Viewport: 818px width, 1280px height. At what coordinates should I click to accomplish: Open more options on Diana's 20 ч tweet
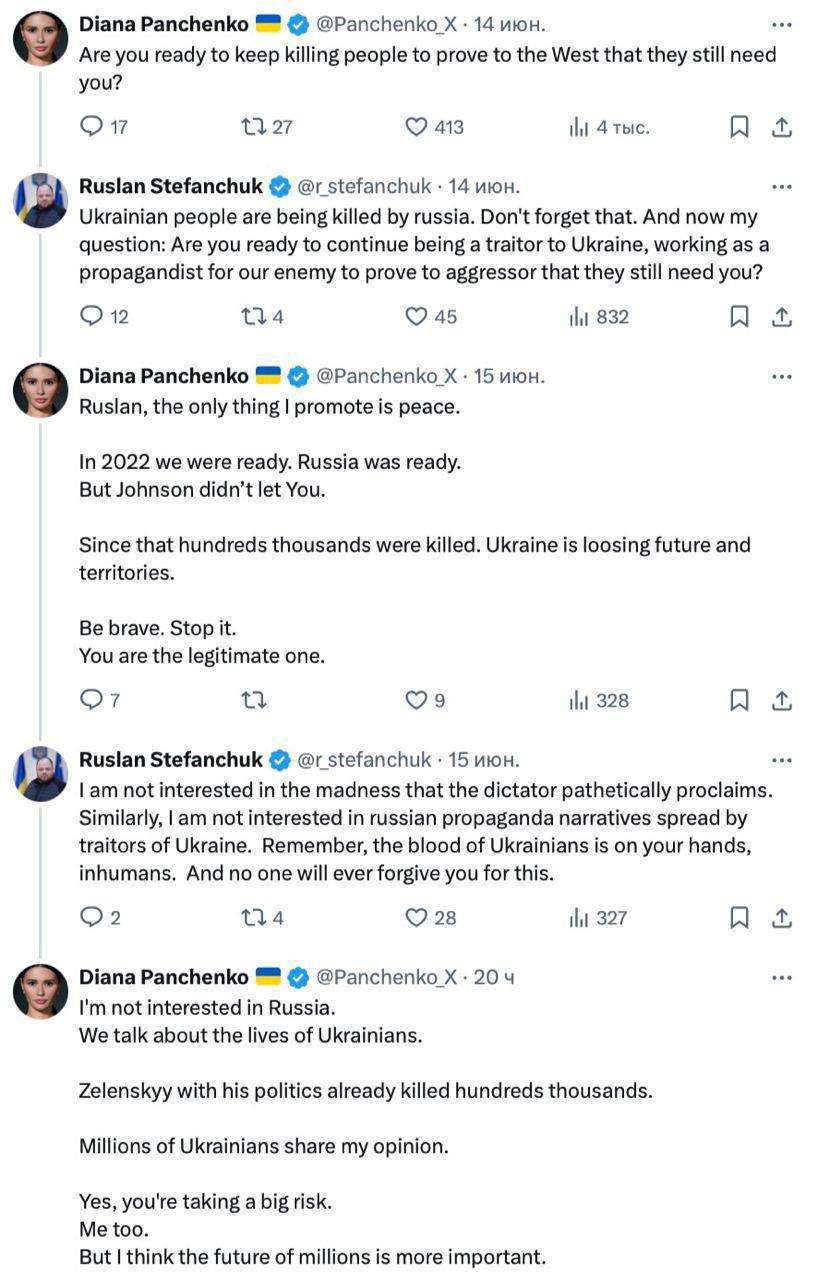click(x=782, y=977)
